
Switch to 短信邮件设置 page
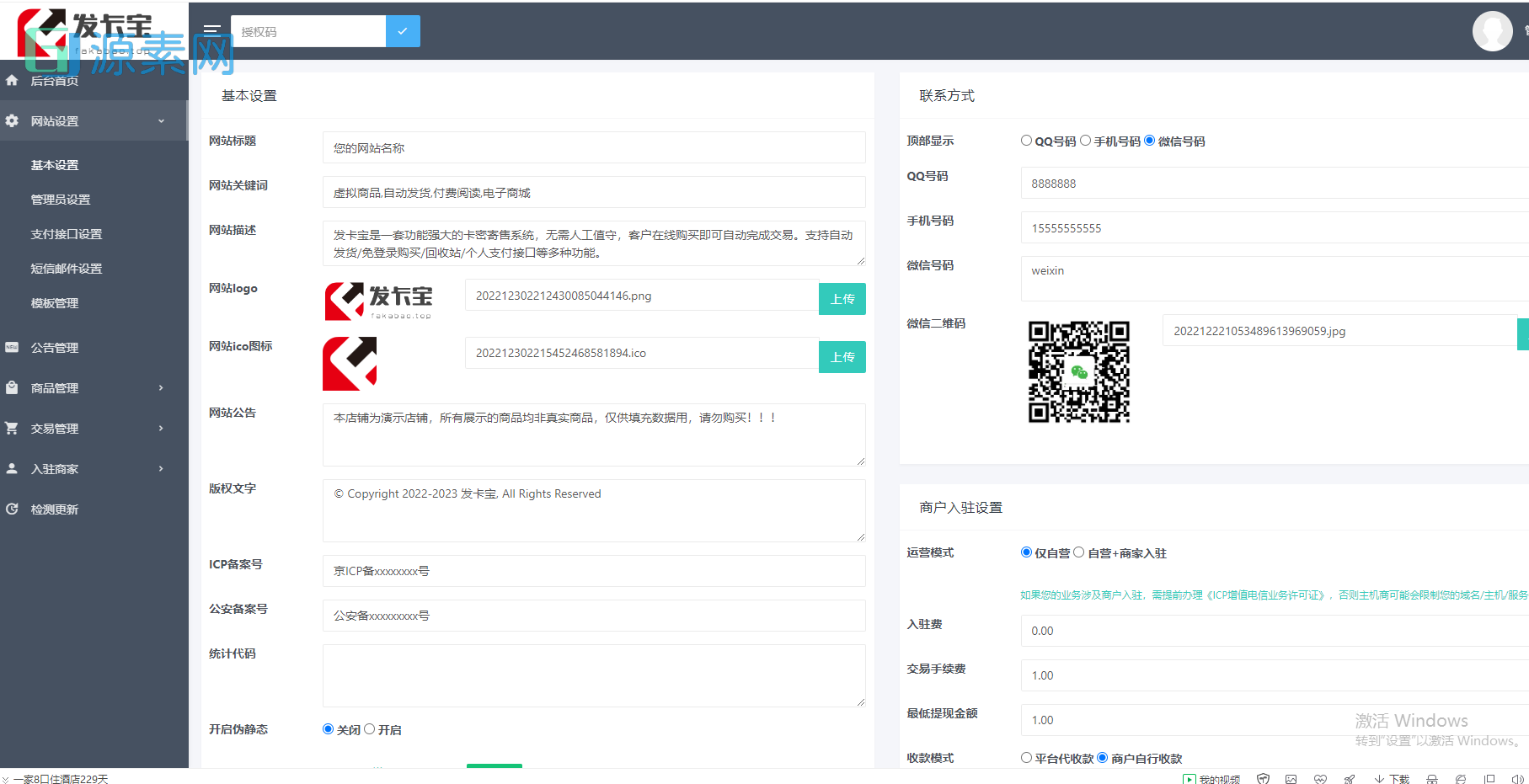point(66,269)
